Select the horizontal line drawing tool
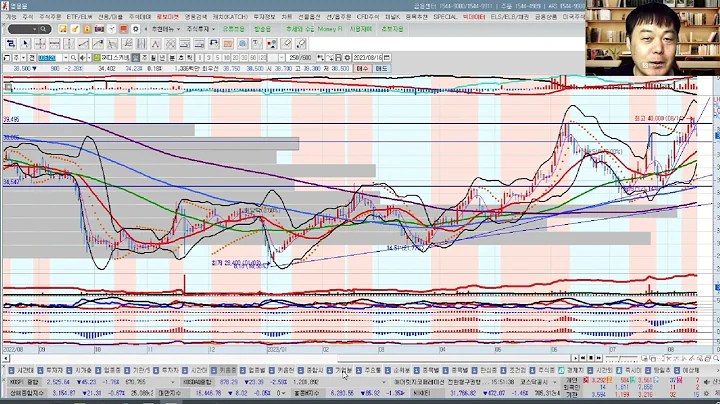This screenshot has width=720, height=404. [54, 44]
